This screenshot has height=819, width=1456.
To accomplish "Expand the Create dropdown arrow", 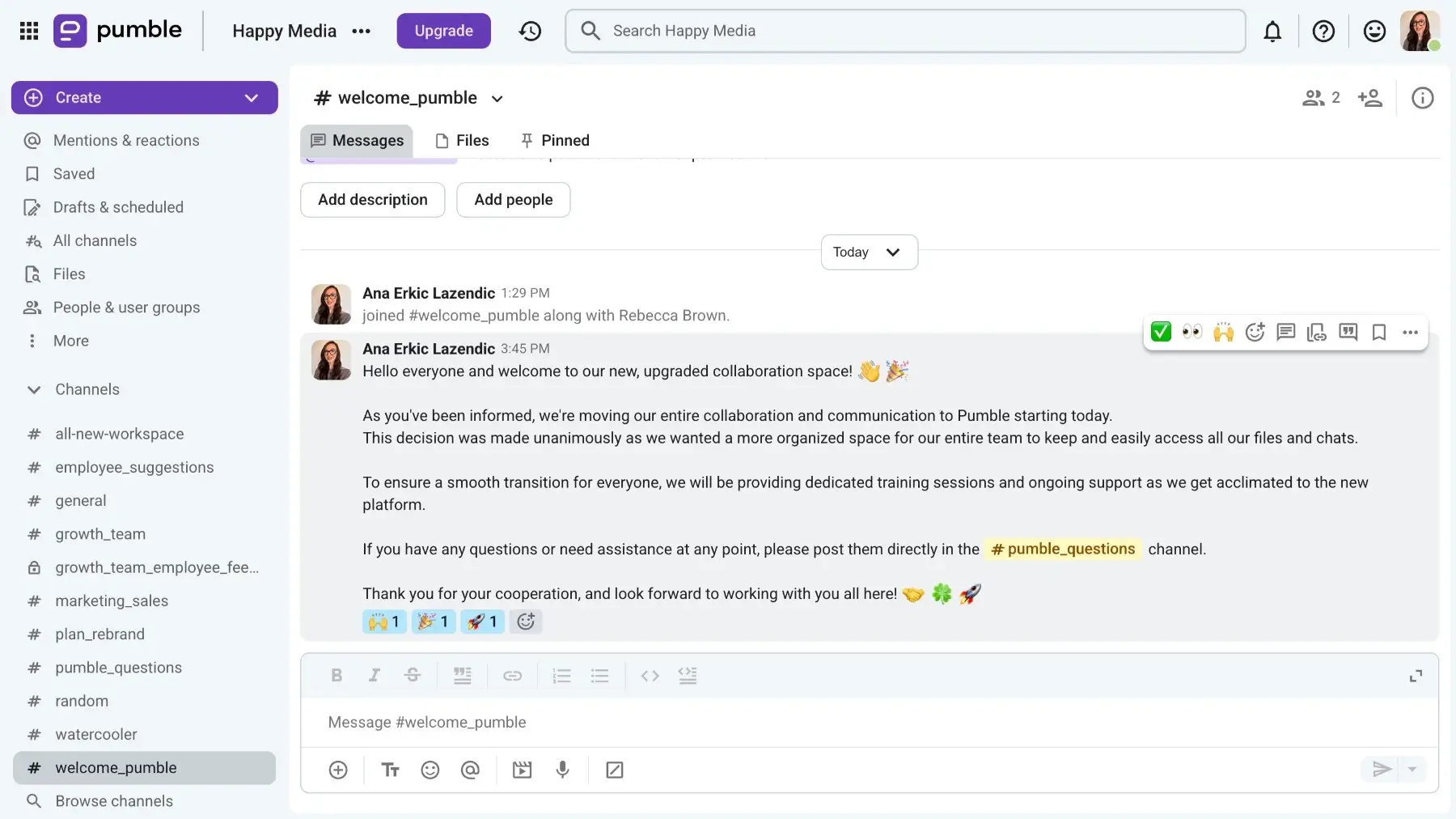I will [x=252, y=98].
